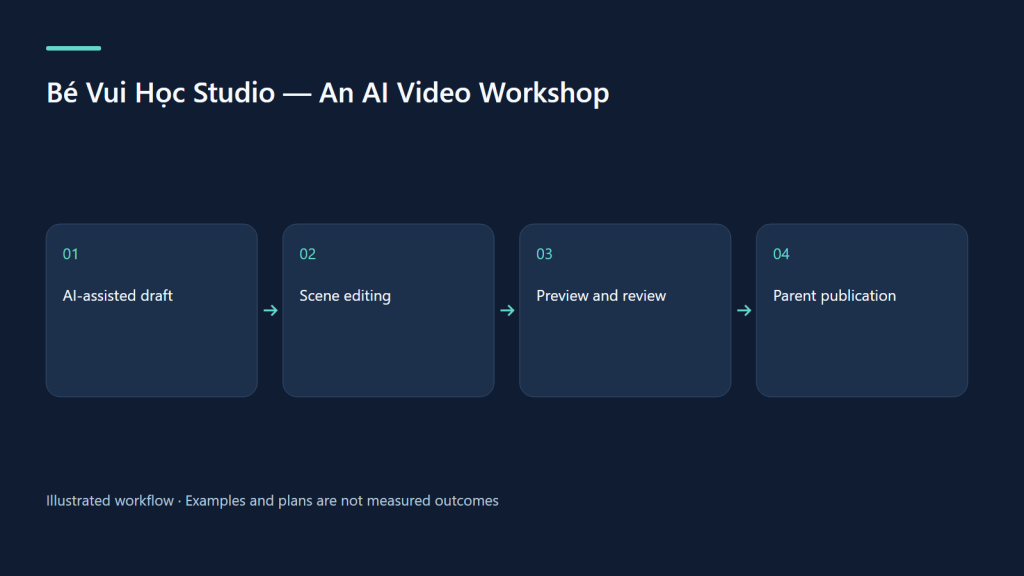The image size is (1024, 576).
Task: Select step number 04
Action: click(781, 254)
